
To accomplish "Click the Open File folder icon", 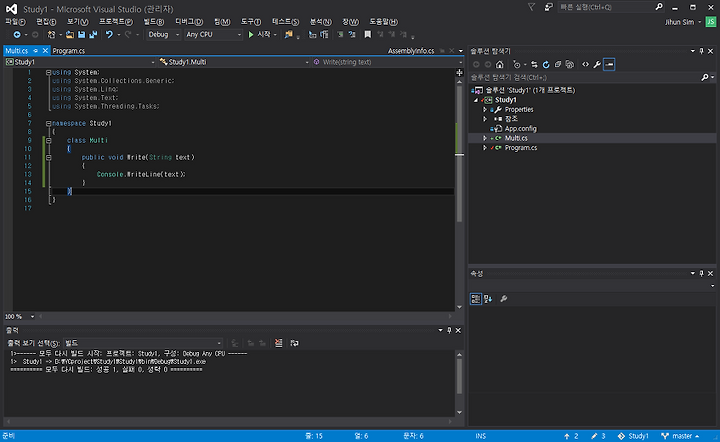I will tap(70, 34).
